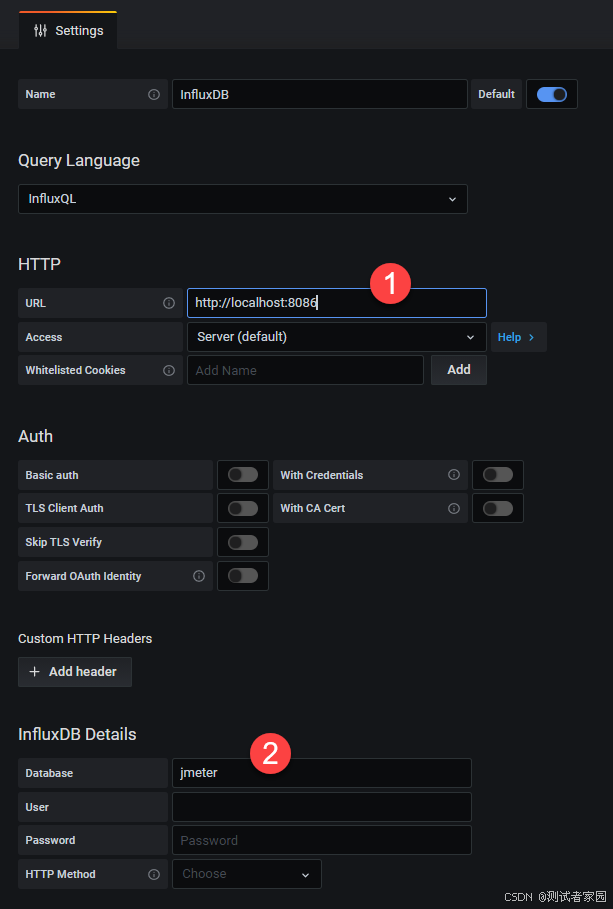
Task: Click the Custom HTTP Headers heading
Action: tap(85, 638)
